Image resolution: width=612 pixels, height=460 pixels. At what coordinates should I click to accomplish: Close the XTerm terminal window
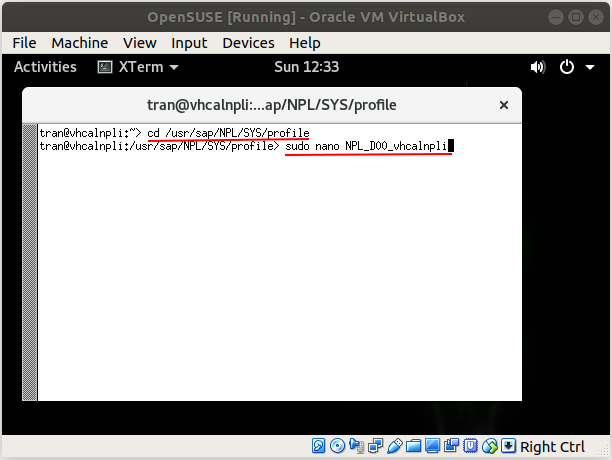[x=503, y=105]
